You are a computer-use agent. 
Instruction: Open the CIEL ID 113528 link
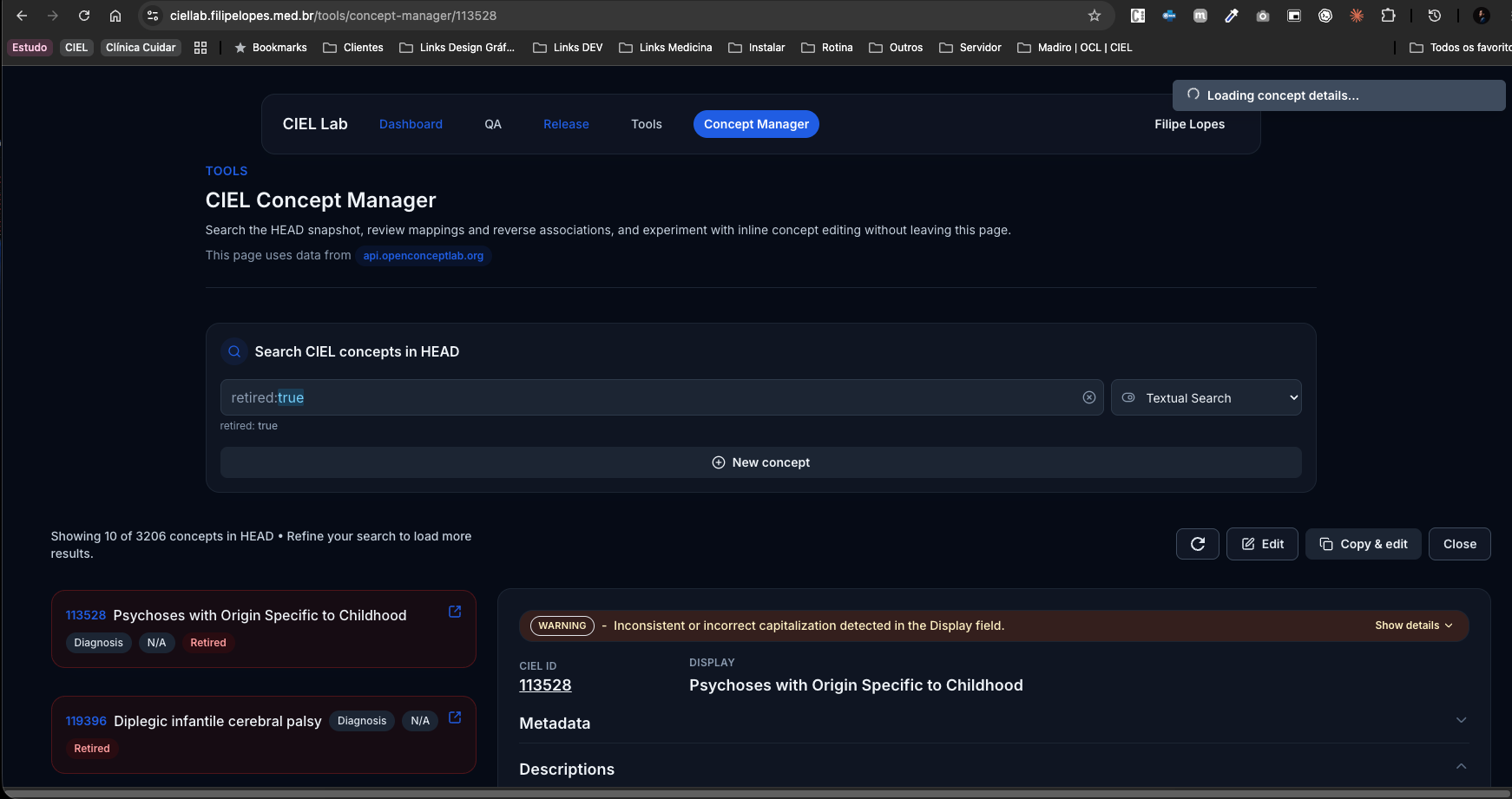tap(545, 685)
